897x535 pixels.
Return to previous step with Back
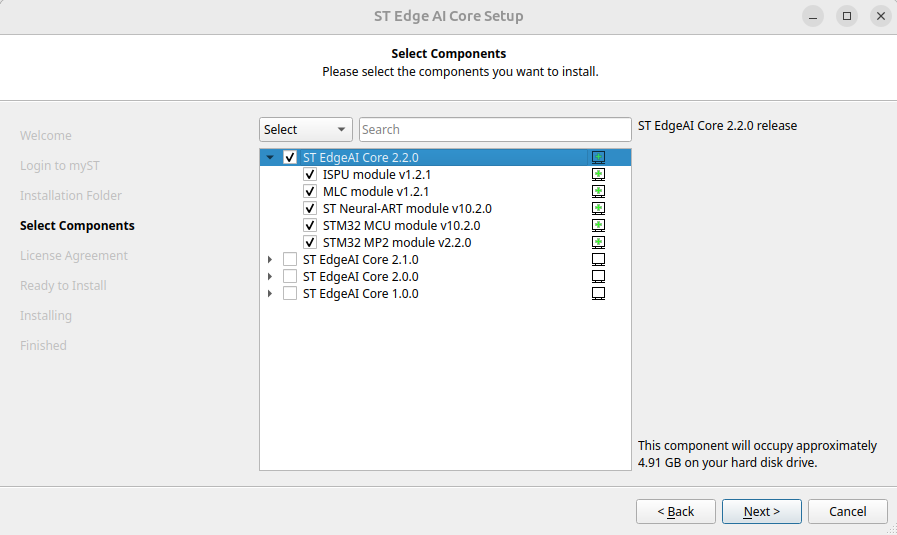(676, 512)
